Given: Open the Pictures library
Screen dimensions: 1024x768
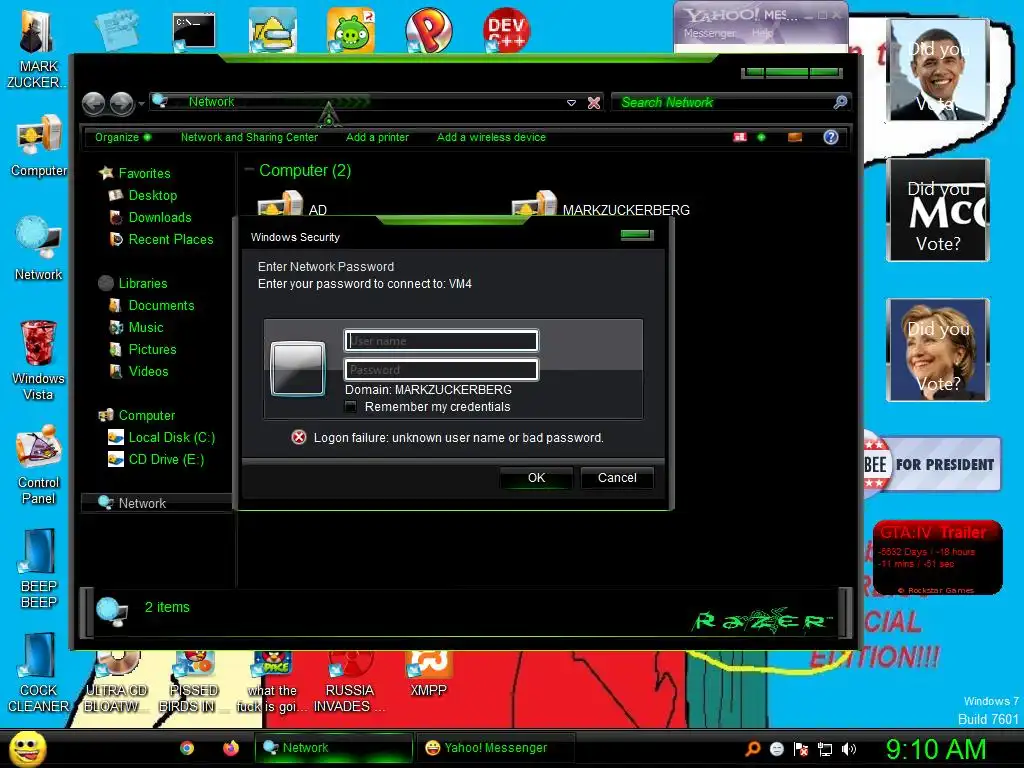Looking at the screenshot, I should pyautogui.click(x=142, y=349).
